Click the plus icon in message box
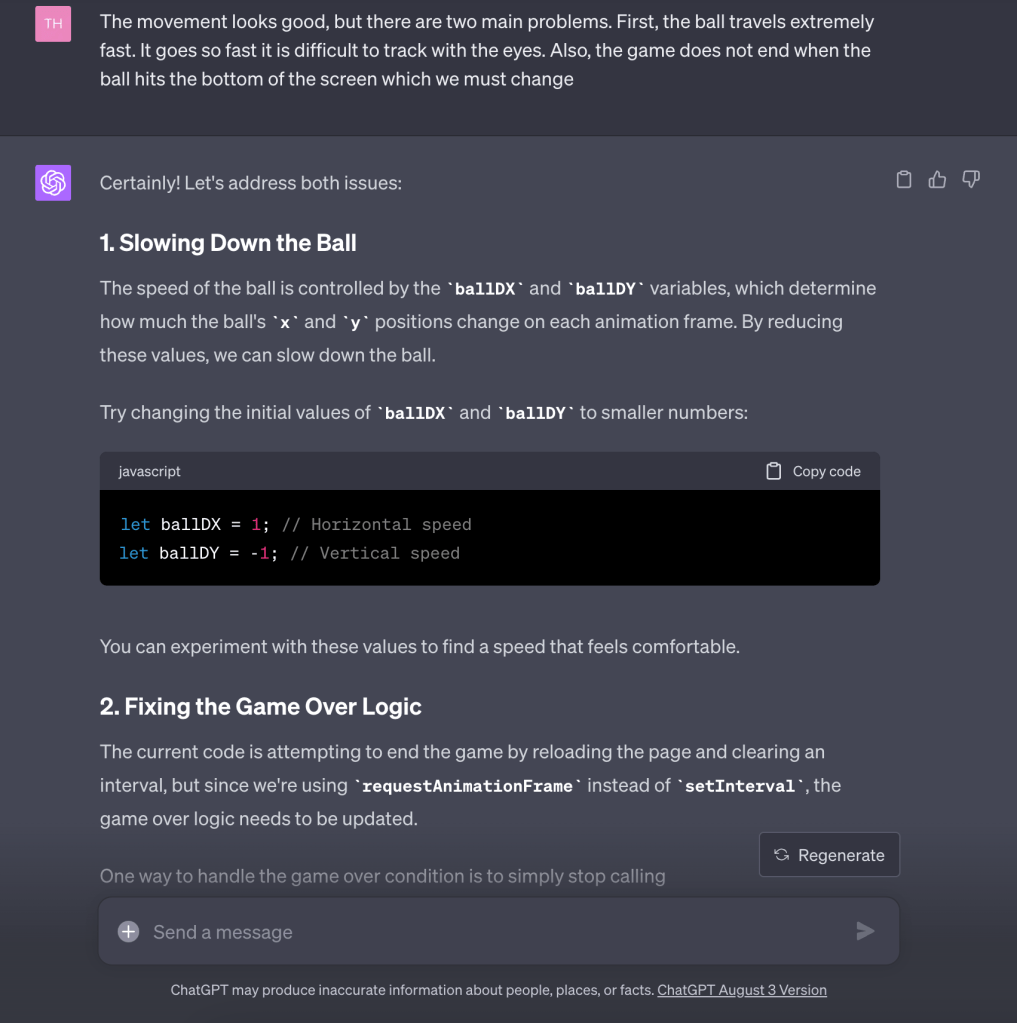 (x=128, y=932)
